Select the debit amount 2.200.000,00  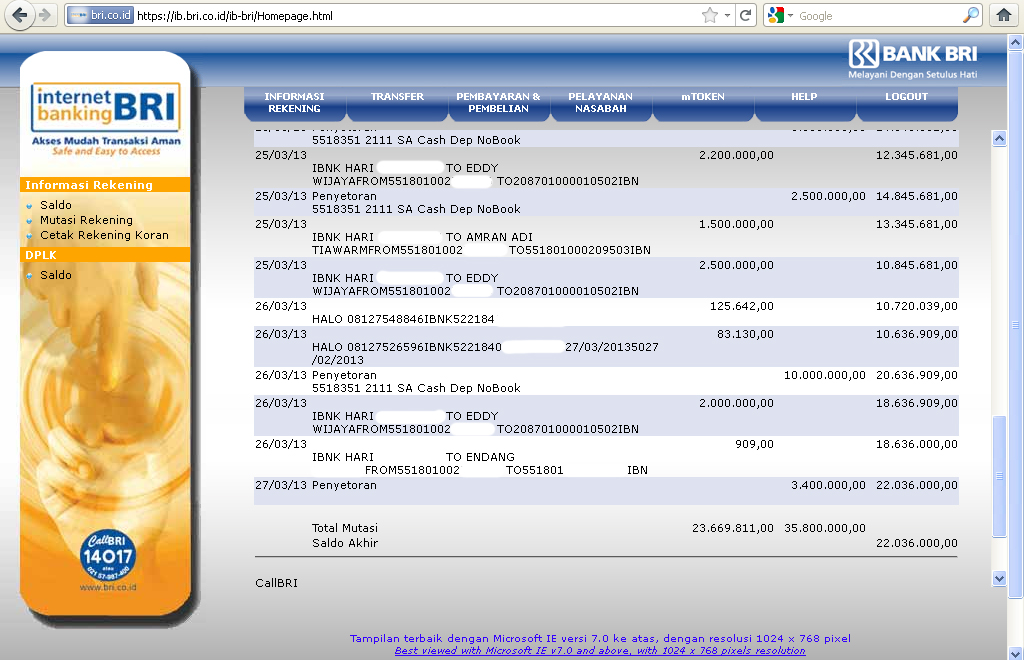pyautogui.click(x=736, y=155)
